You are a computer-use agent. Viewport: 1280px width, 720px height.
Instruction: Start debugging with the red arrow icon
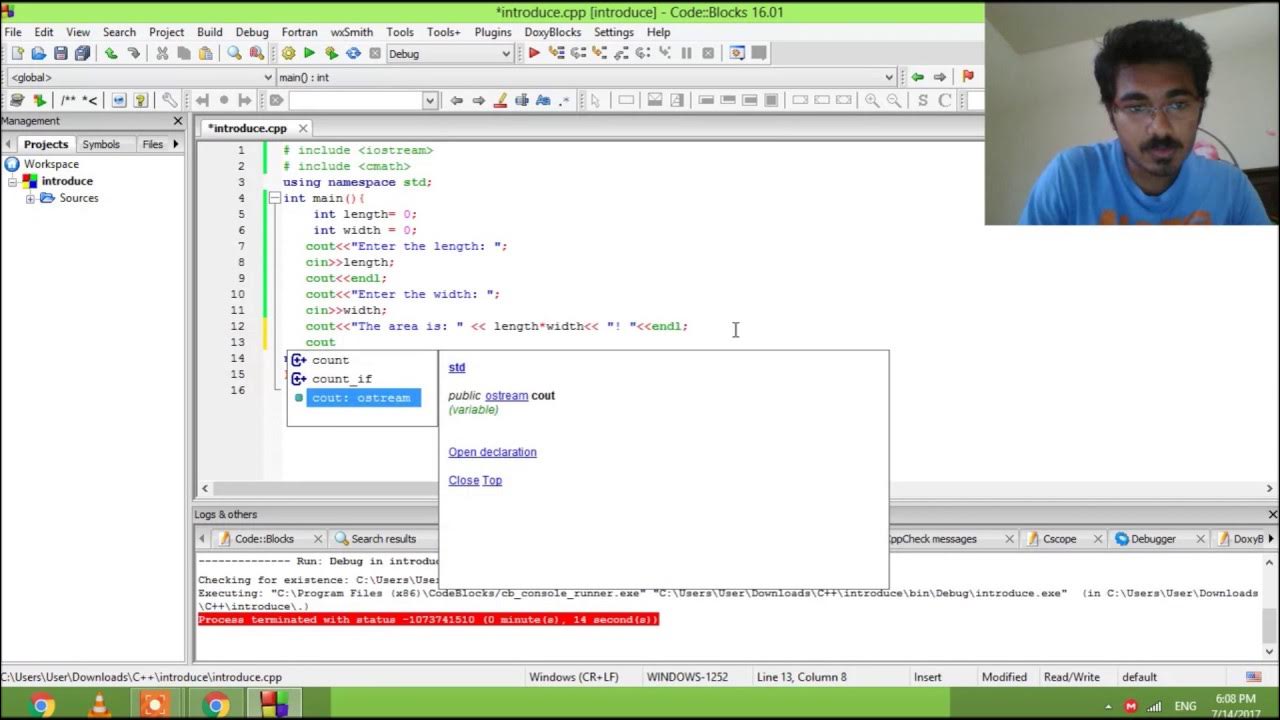pos(534,54)
